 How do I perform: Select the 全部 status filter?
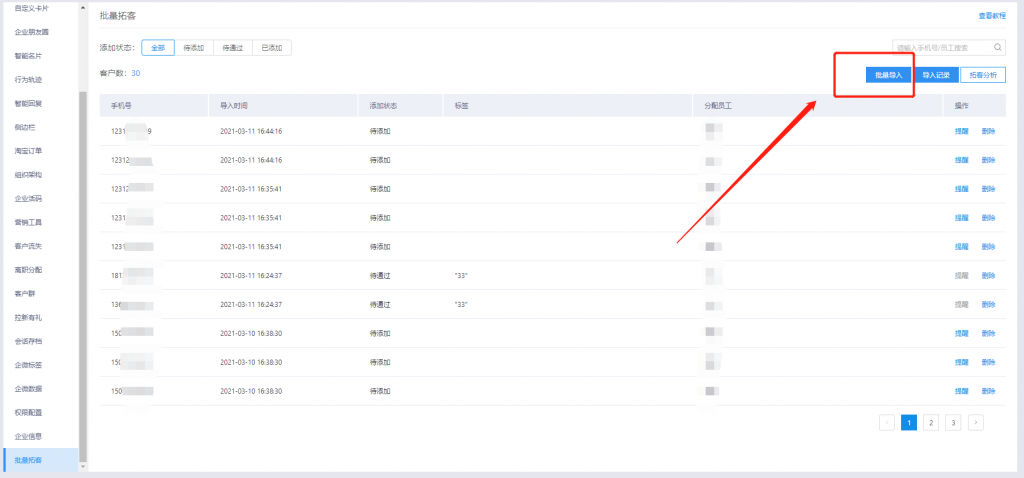158,48
